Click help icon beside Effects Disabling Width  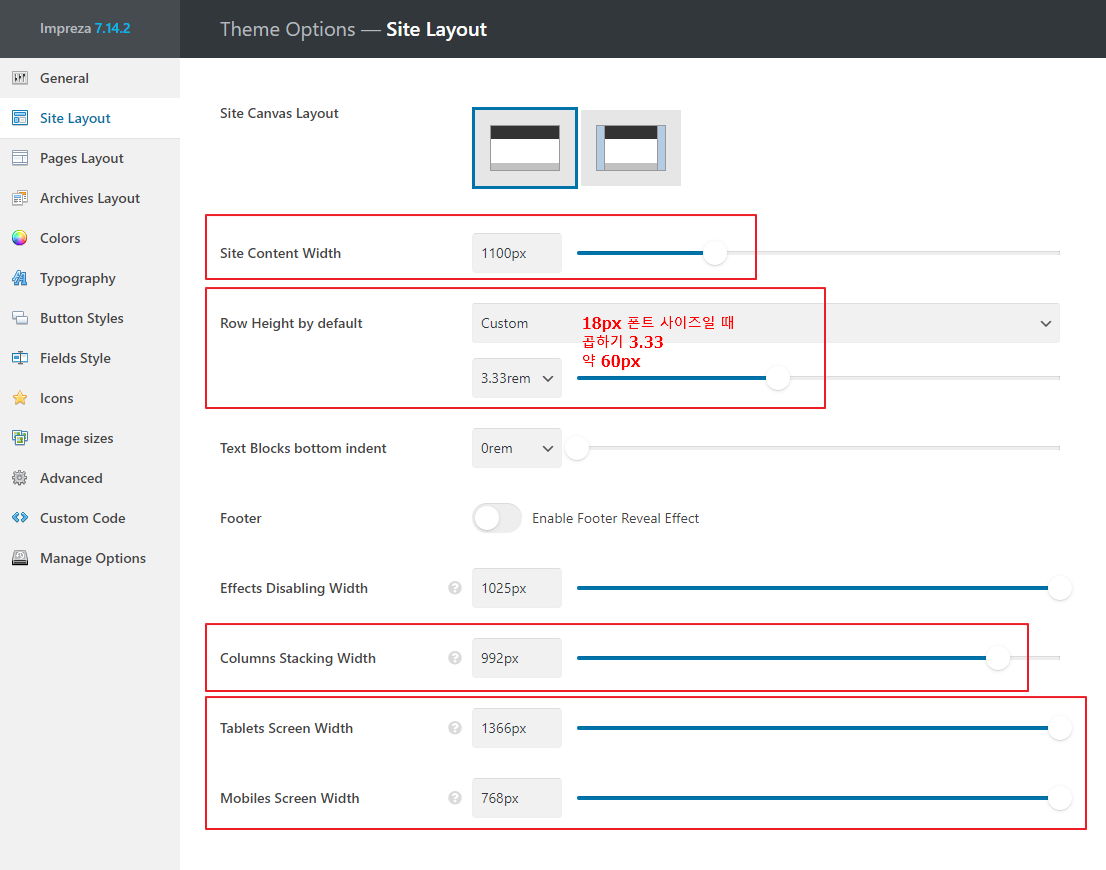point(455,588)
